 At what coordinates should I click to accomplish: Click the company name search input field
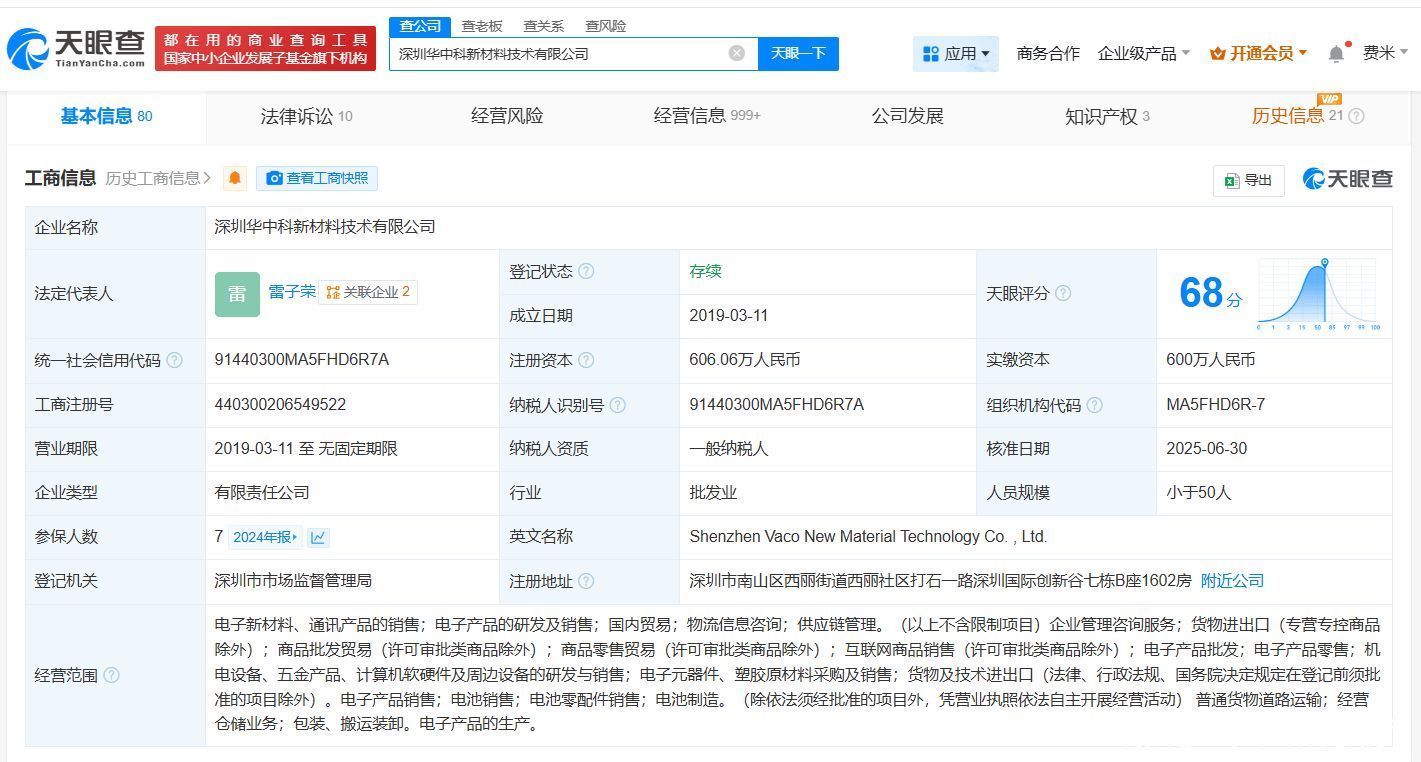[558, 54]
